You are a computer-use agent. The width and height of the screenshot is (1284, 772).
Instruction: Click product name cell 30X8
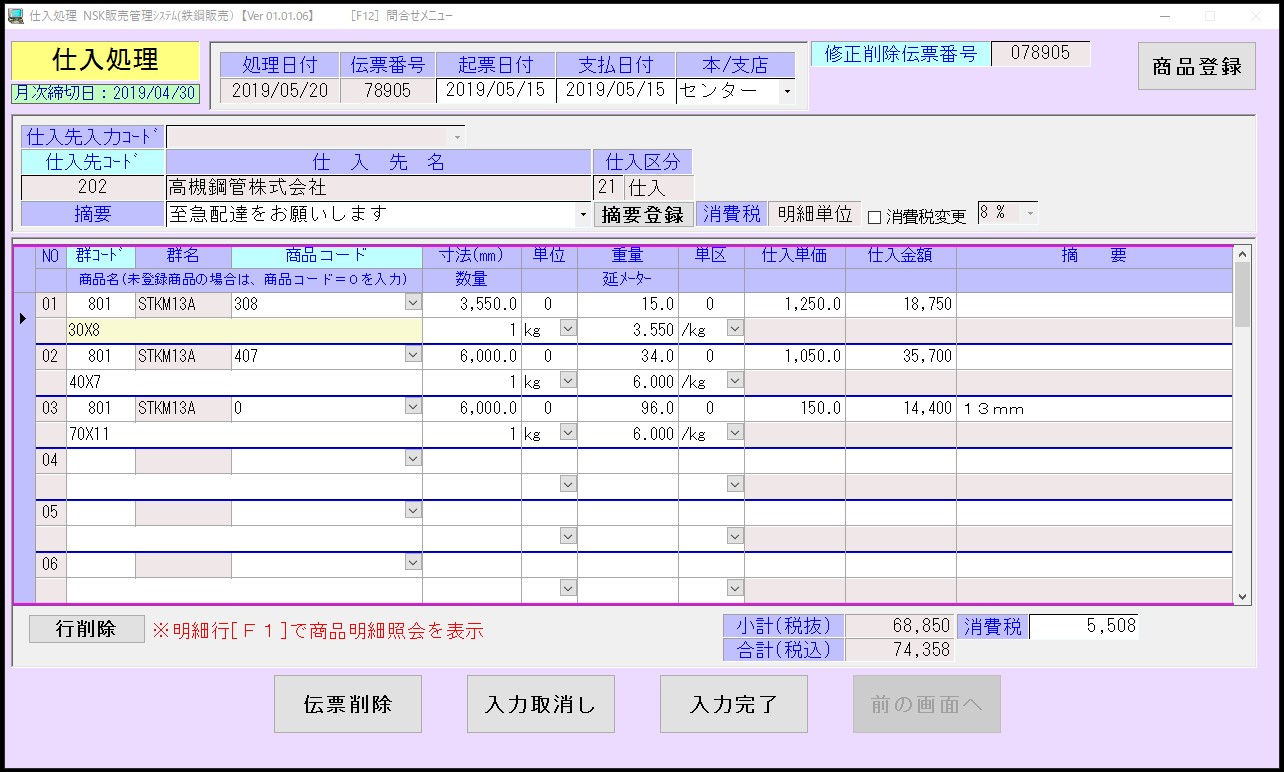(x=244, y=330)
